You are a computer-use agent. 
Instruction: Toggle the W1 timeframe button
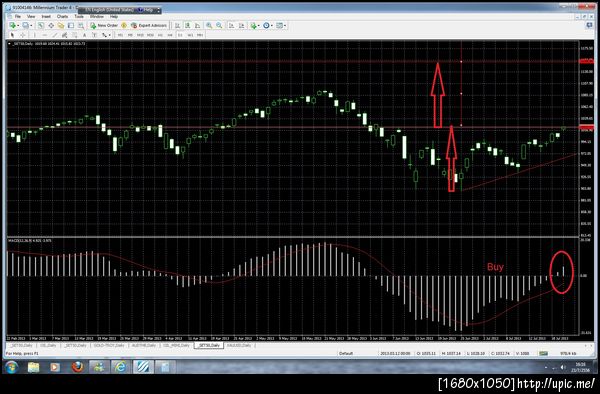[x=190, y=35]
